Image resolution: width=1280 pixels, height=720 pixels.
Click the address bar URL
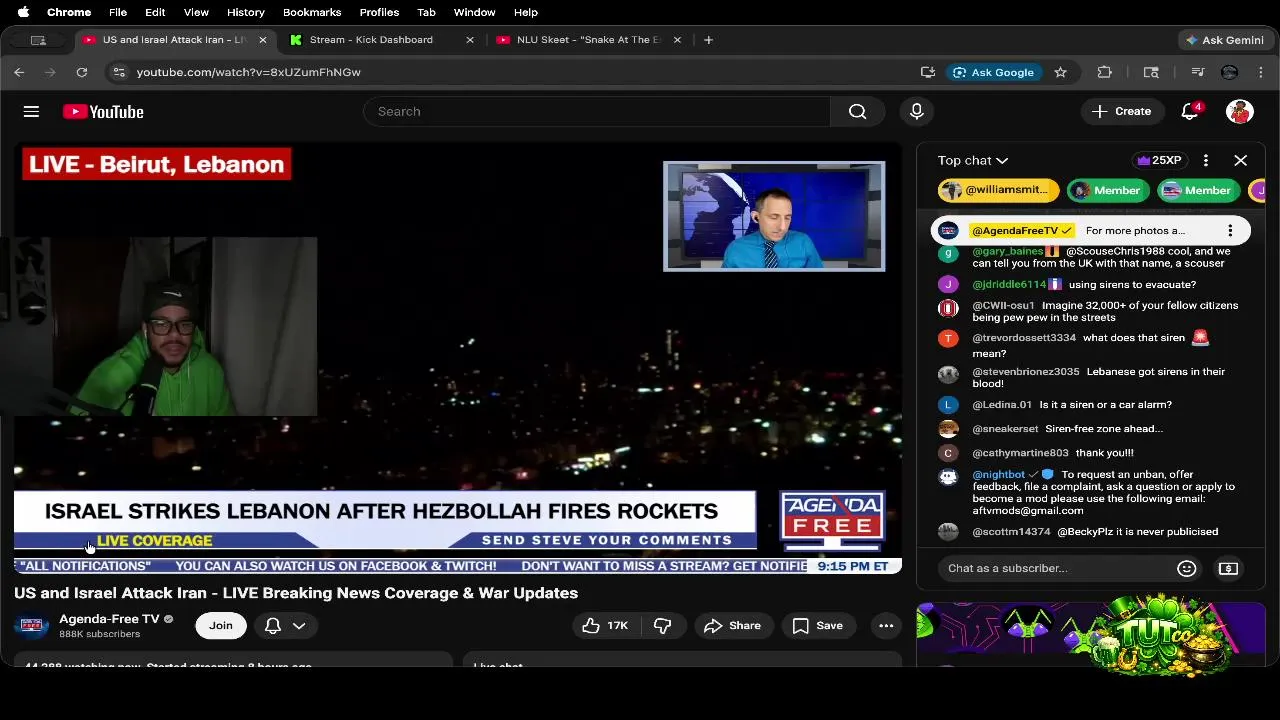[249, 72]
